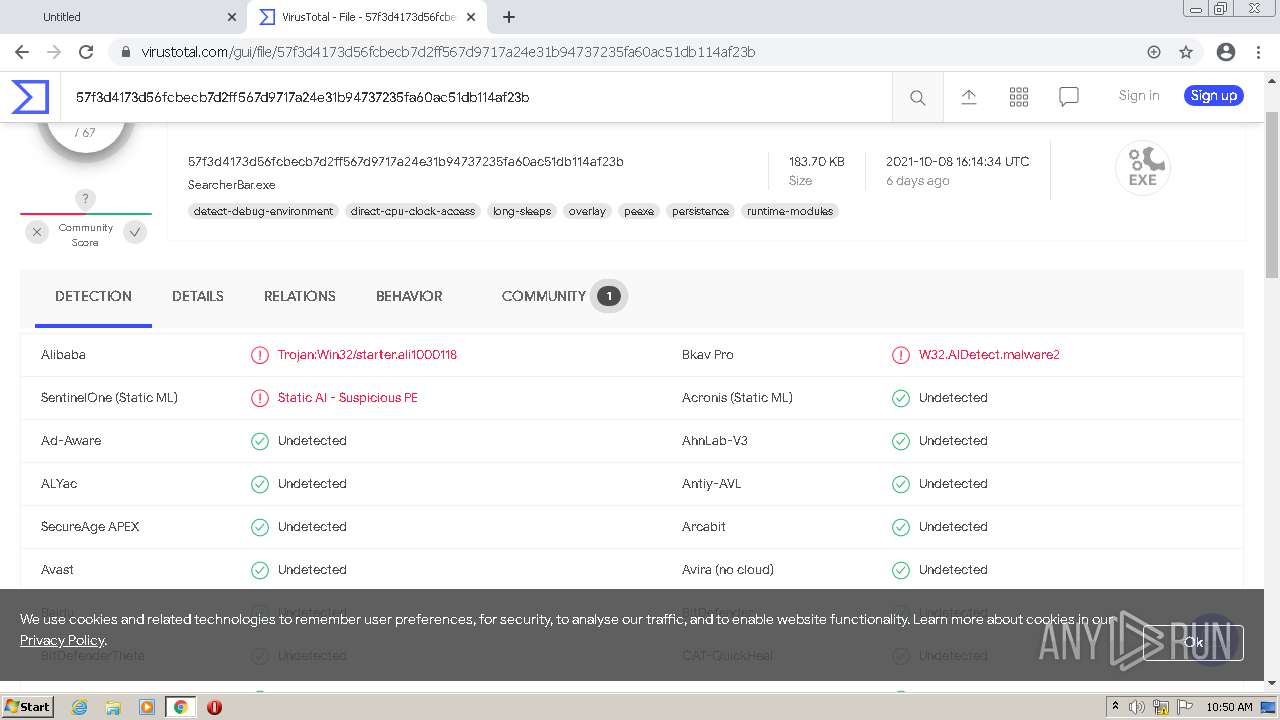Viewport: 1280px width, 720px height.
Task: Close the Untitled tab
Action: (x=232, y=17)
